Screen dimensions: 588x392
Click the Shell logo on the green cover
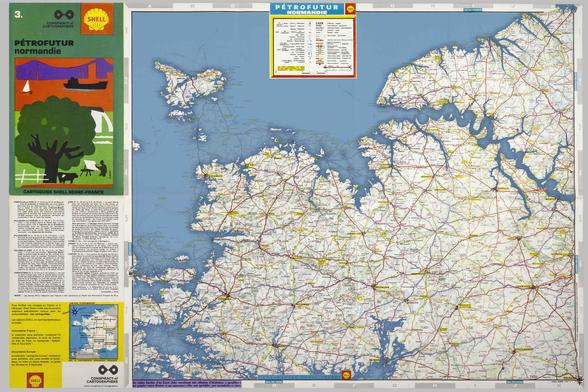click(x=97, y=20)
